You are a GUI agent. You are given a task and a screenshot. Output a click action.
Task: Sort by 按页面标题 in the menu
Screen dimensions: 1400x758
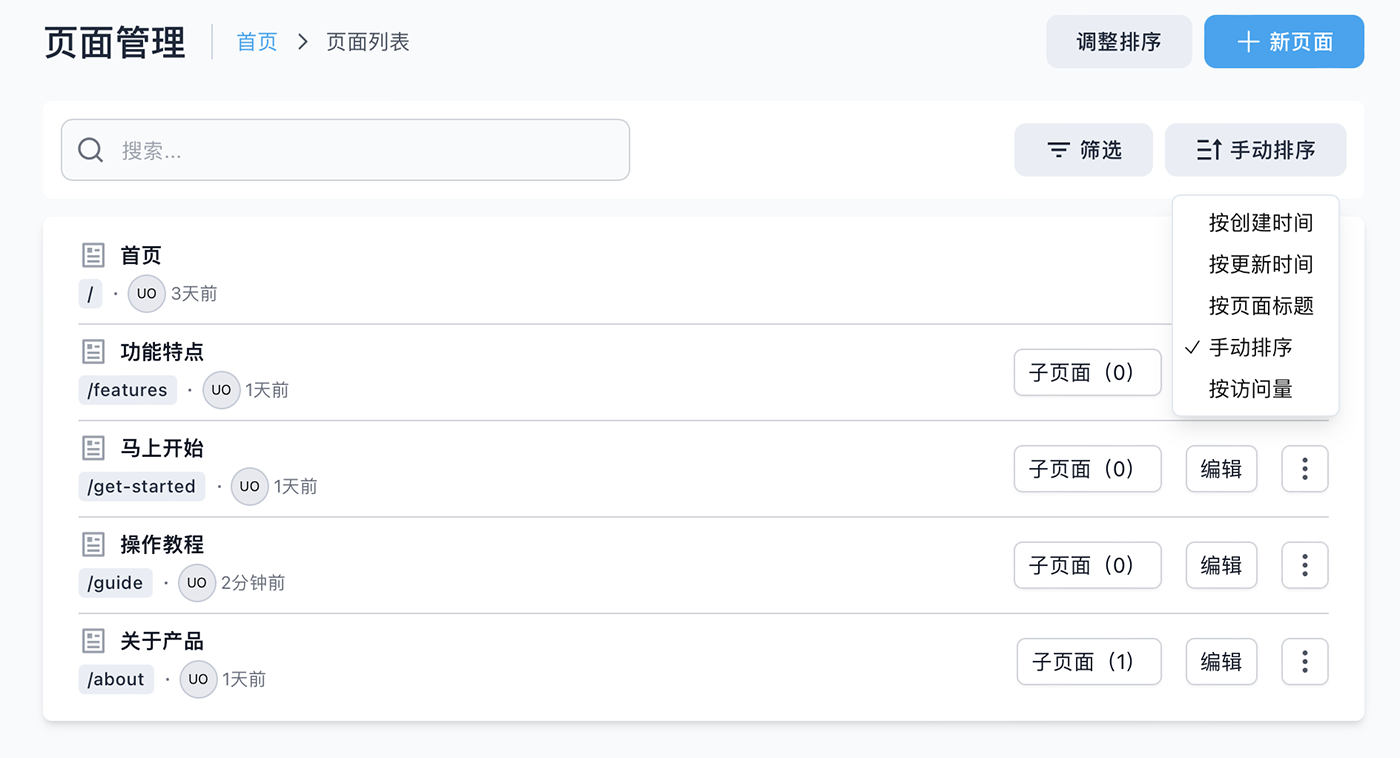(x=1260, y=306)
